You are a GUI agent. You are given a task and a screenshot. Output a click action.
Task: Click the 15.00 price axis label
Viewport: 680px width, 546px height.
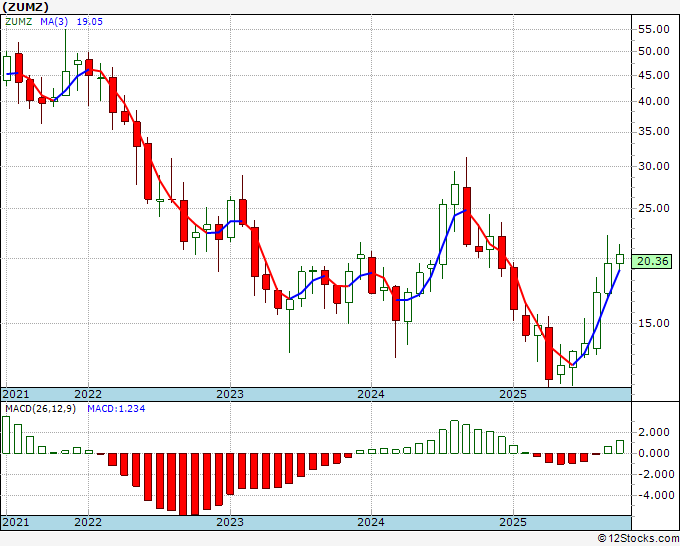point(654,323)
